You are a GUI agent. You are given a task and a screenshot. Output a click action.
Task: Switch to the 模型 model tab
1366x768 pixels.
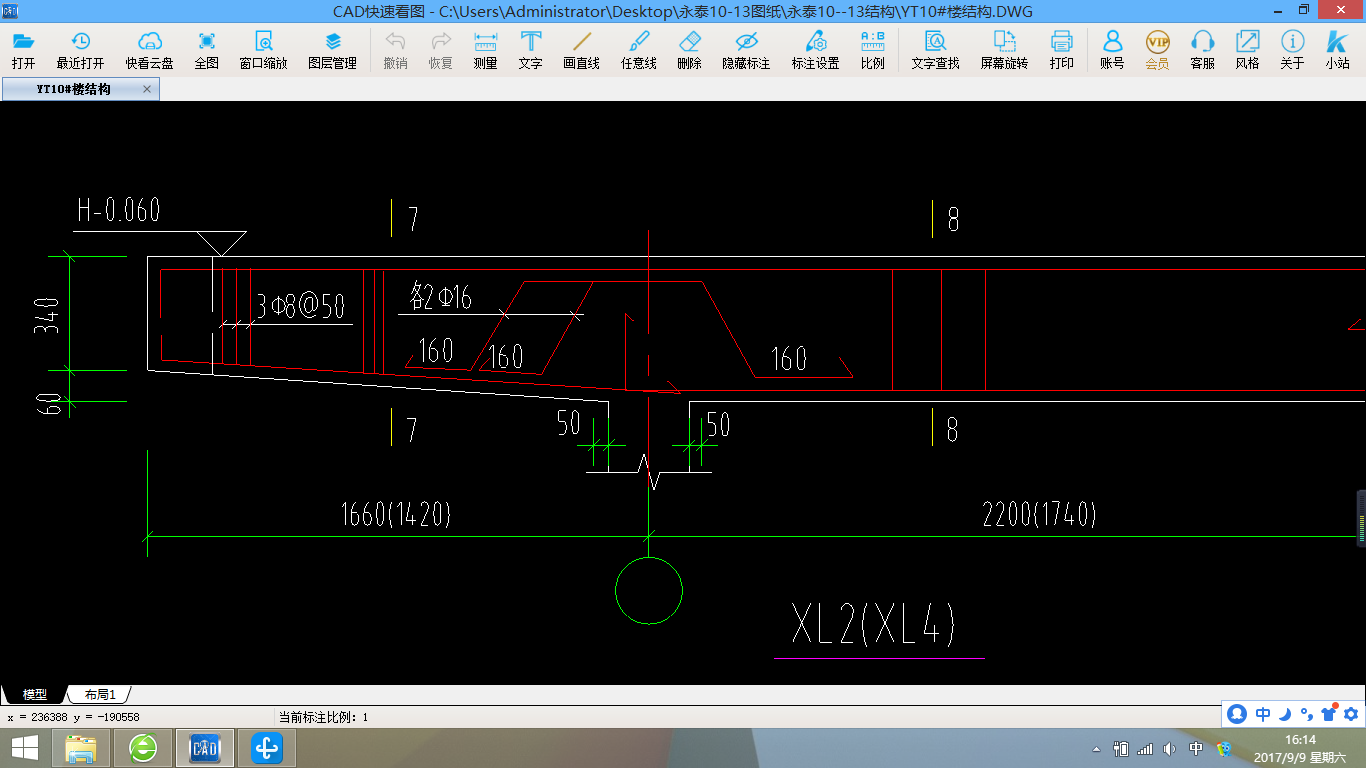34,694
